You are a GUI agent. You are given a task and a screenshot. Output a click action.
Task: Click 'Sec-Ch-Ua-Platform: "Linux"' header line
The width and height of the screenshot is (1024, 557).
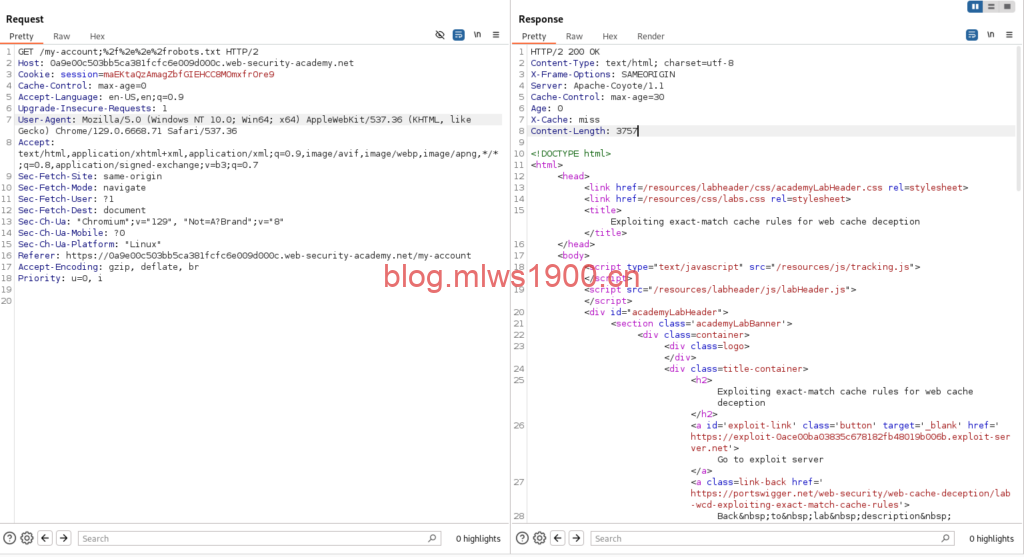pos(89,244)
